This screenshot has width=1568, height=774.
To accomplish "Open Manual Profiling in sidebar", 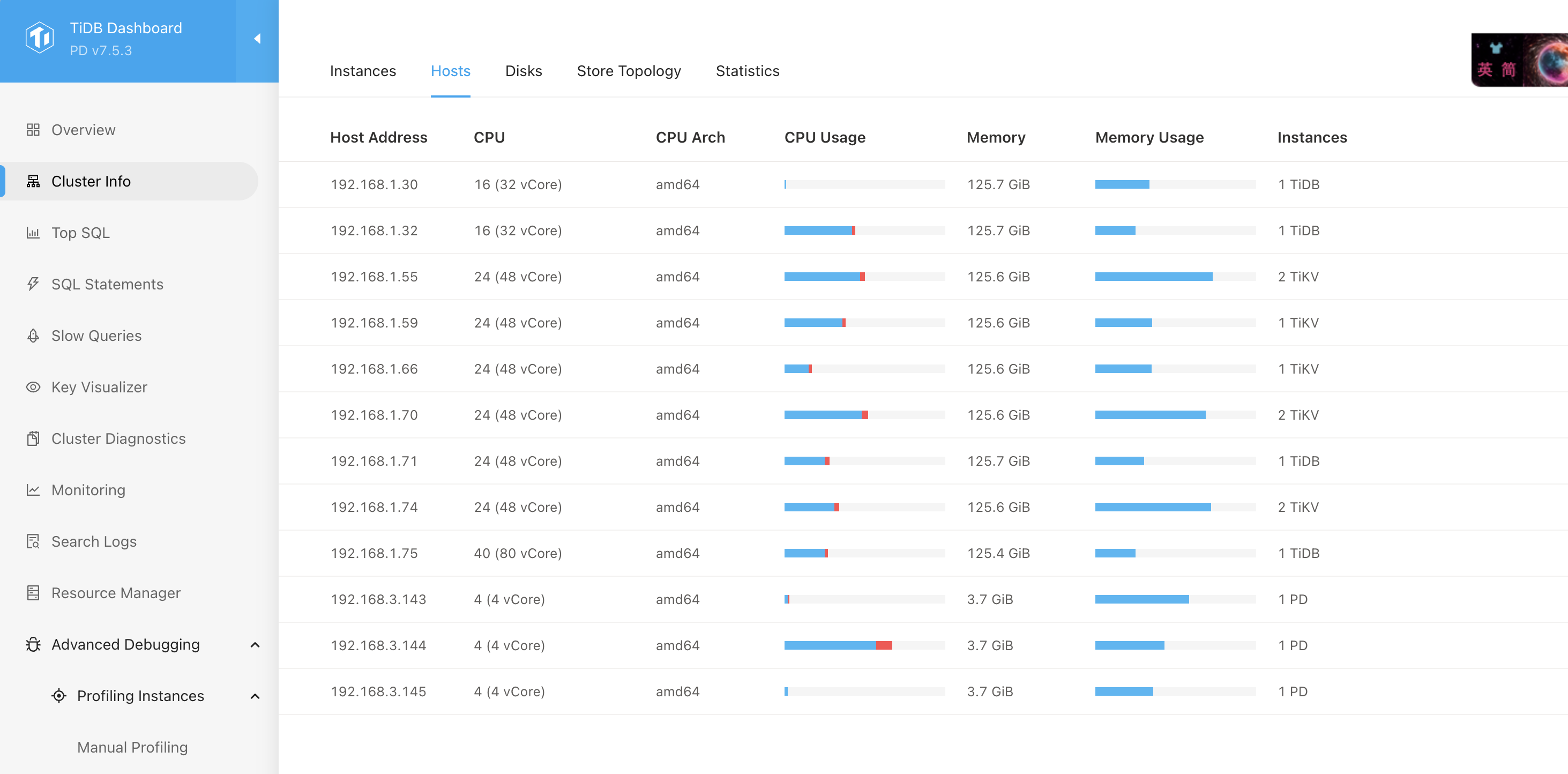I will (132, 747).
